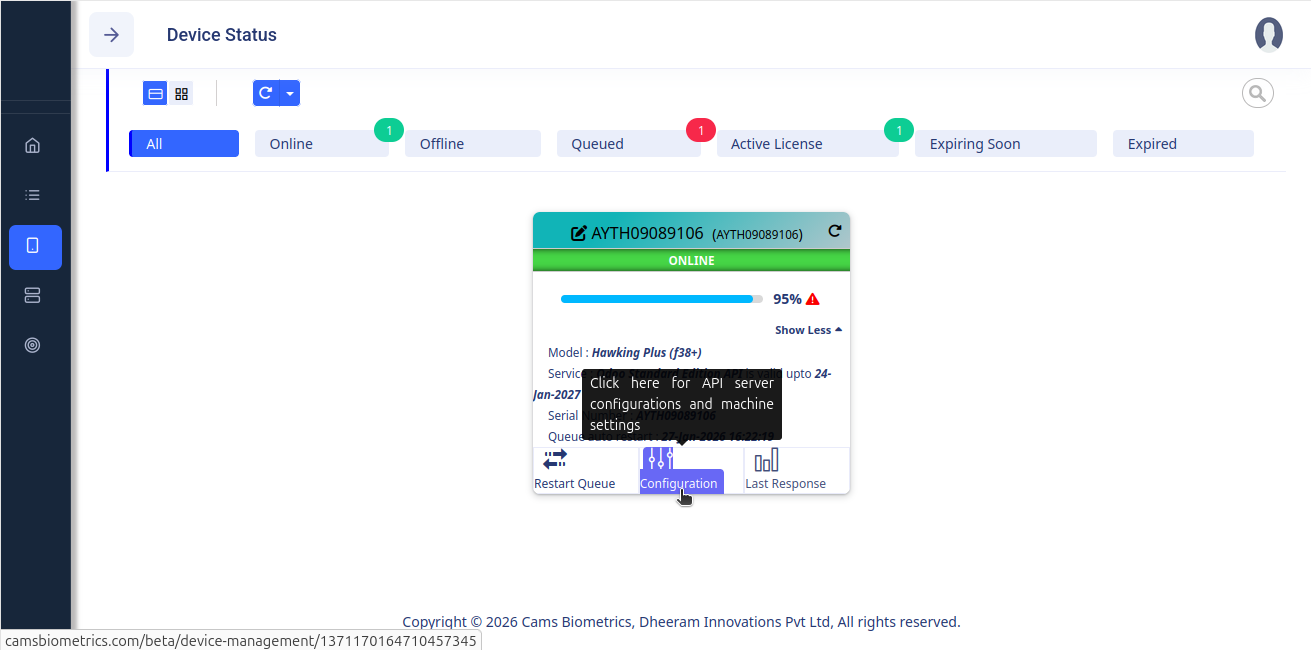Expand the sidebar with arrow button
The width and height of the screenshot is (1311, 650).
112,35
